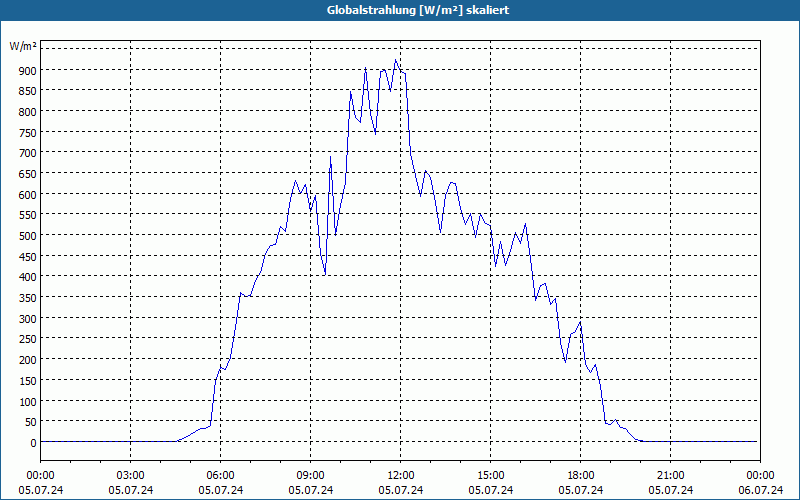Select the 850 value on the Y-axis

click(29, 91)
